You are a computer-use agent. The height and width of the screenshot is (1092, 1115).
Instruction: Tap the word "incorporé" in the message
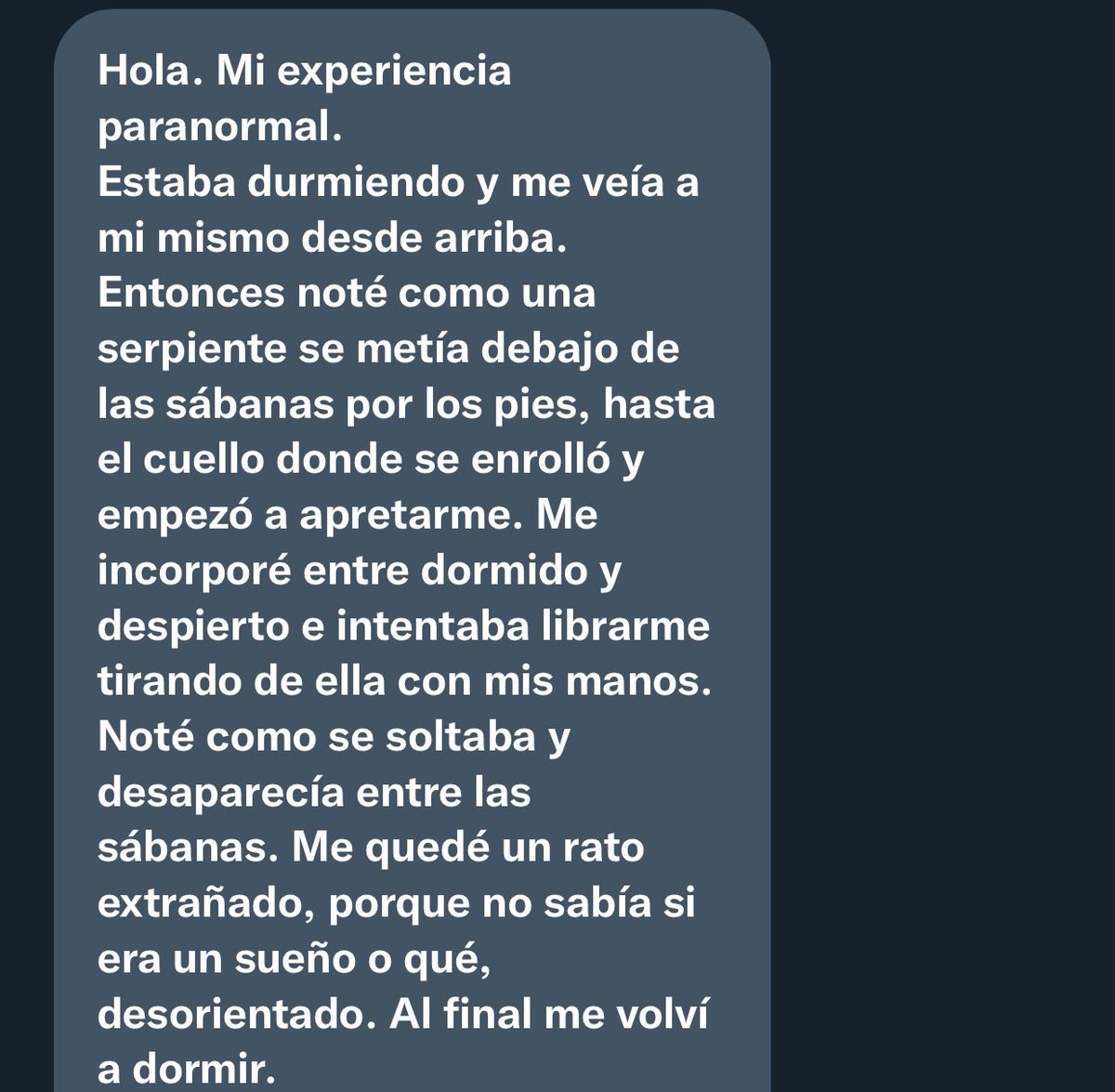coord(194,572)
